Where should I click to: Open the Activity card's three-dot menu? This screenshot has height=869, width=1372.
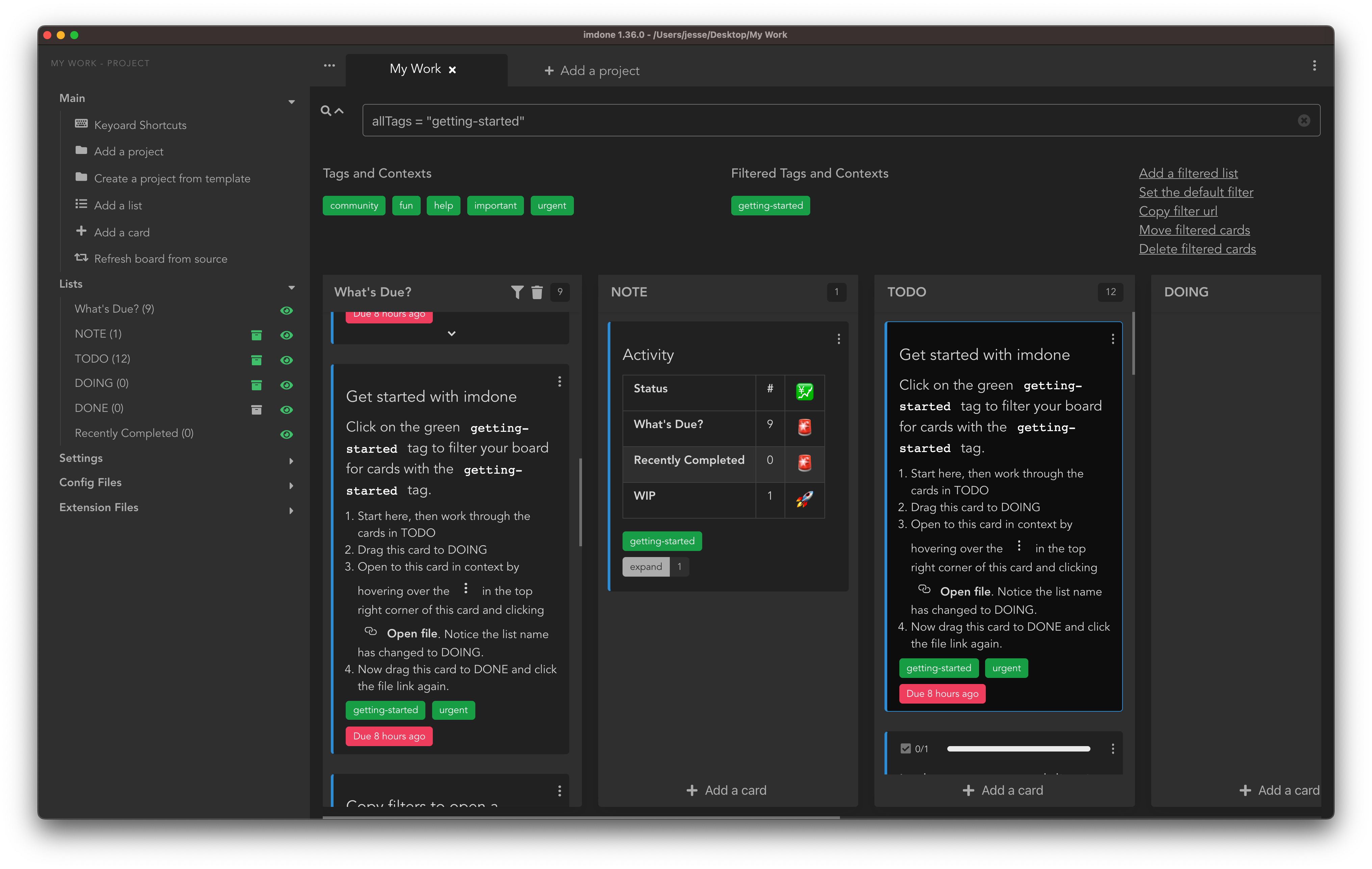point(839,339)
